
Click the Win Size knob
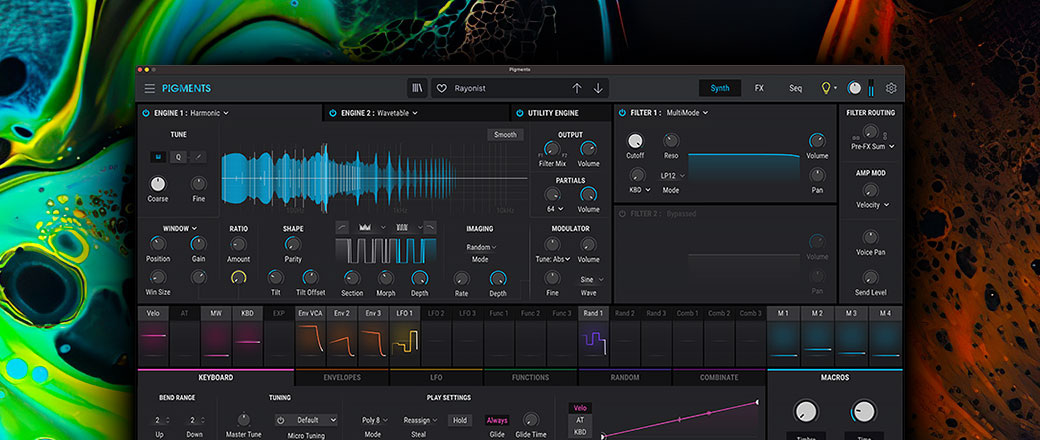point(158,277)
